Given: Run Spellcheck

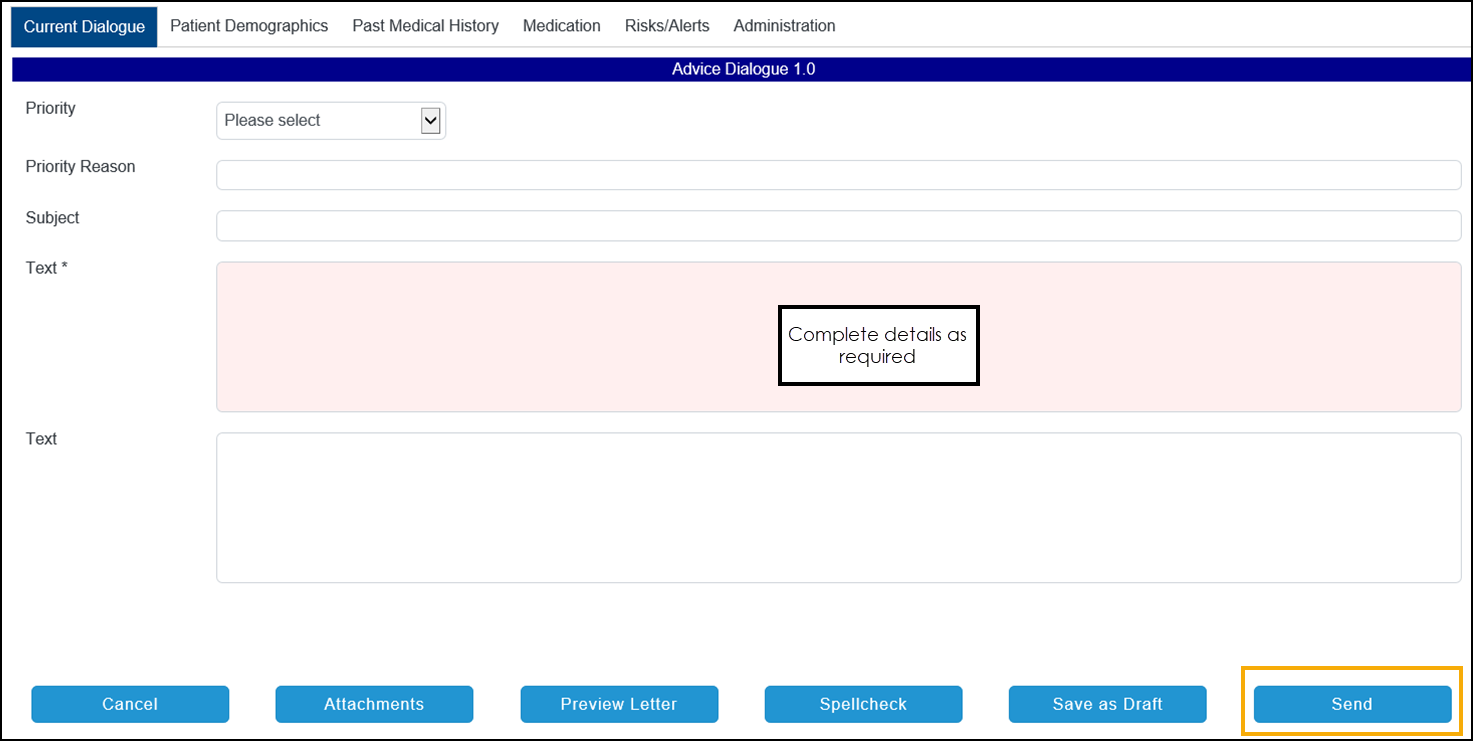Looking at the screenshot, I should [863, 704].
